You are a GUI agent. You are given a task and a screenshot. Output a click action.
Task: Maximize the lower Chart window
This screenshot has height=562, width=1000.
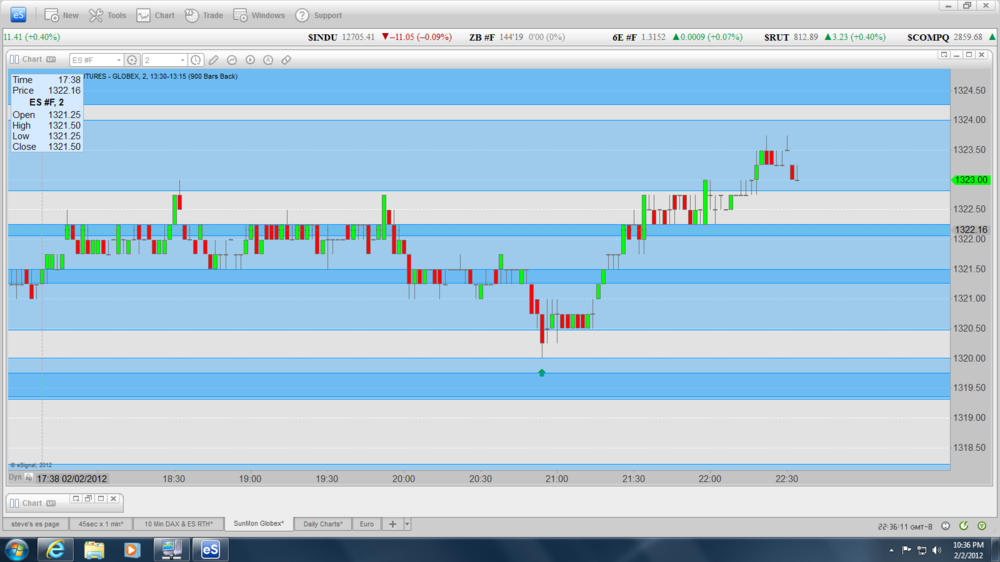101,499
